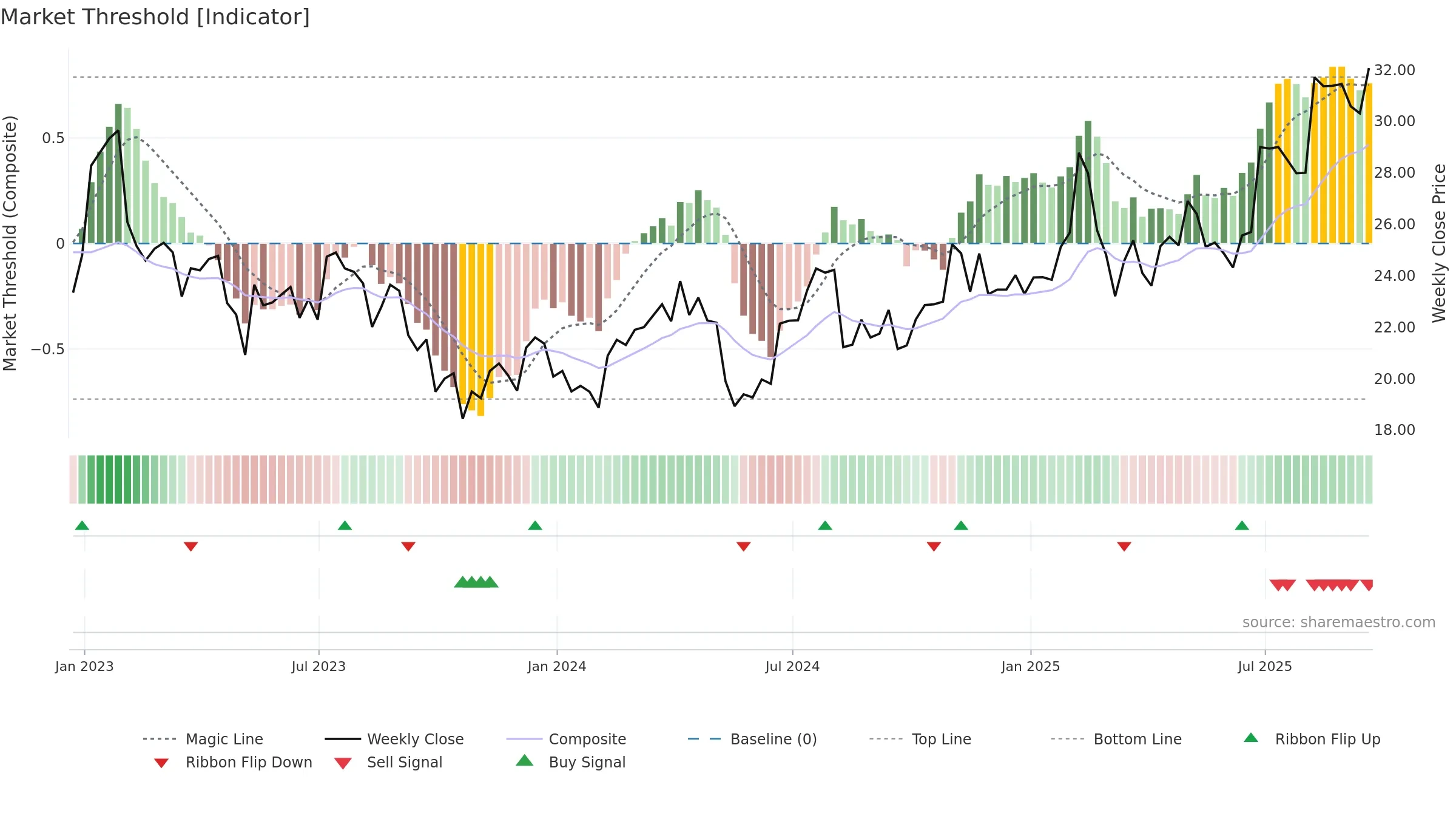This screenshot has height=819, width=1456.
Task: Click the Ribbon Flip Down marker near May 2024
Action: click(744, 547)
